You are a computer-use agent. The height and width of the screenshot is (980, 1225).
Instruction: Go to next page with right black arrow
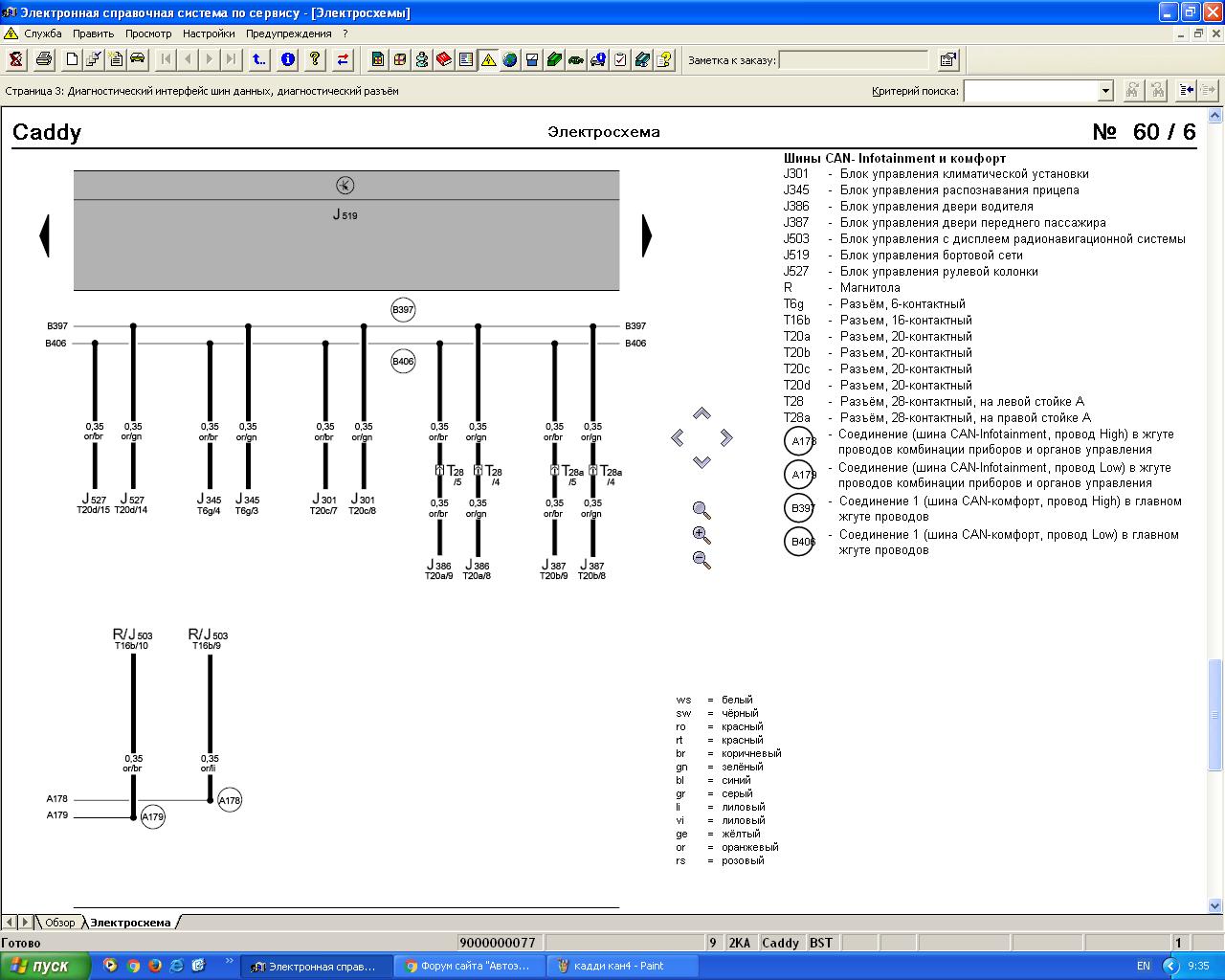pos(647,234)
